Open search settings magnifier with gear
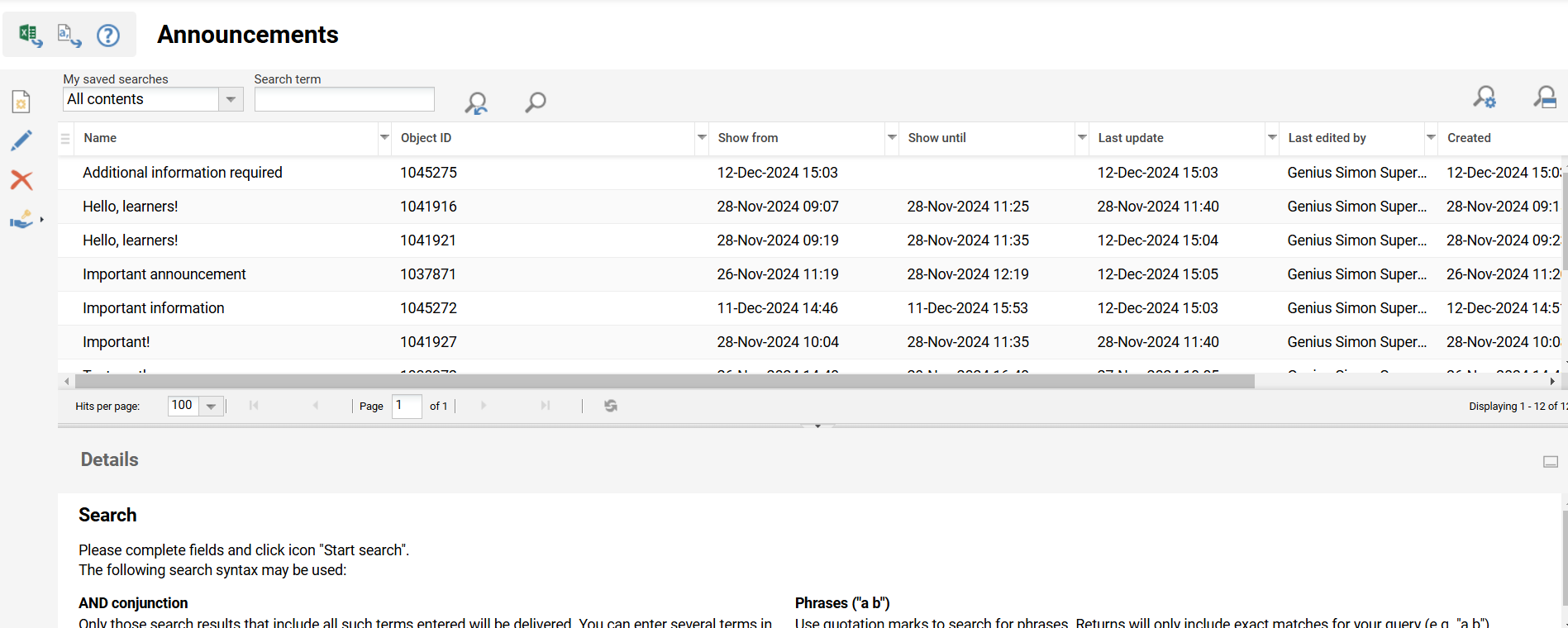The height and width of the screenshot is (628, 1568). (1485, 98)
